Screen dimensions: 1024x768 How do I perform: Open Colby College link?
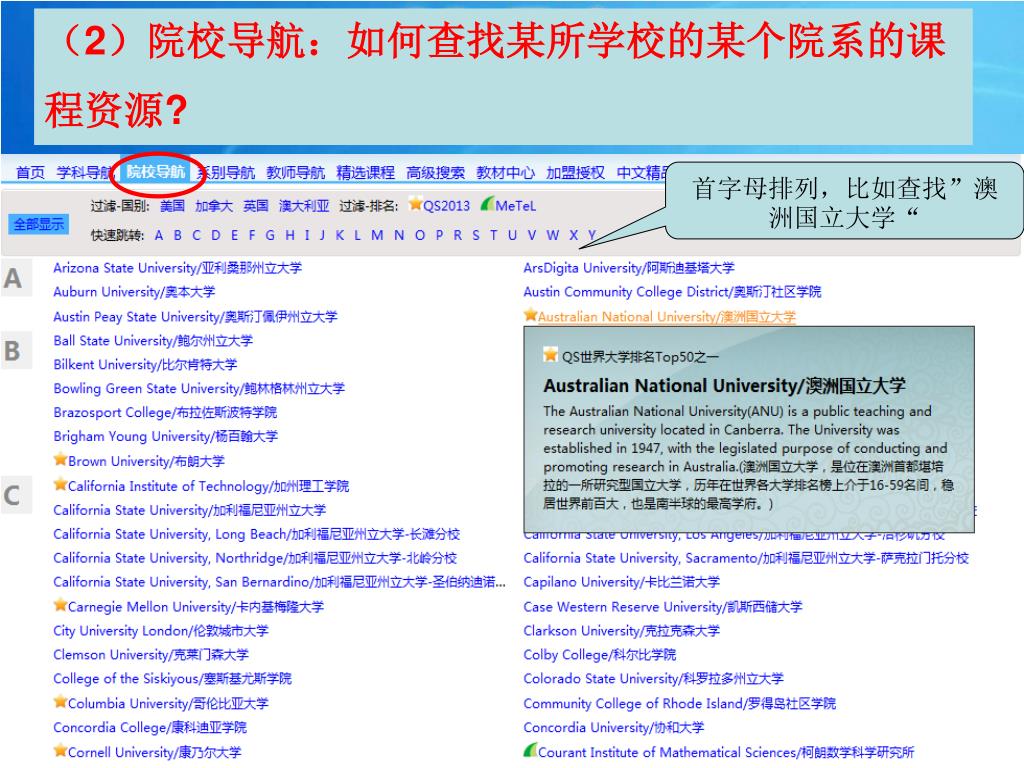coord(600,655)
